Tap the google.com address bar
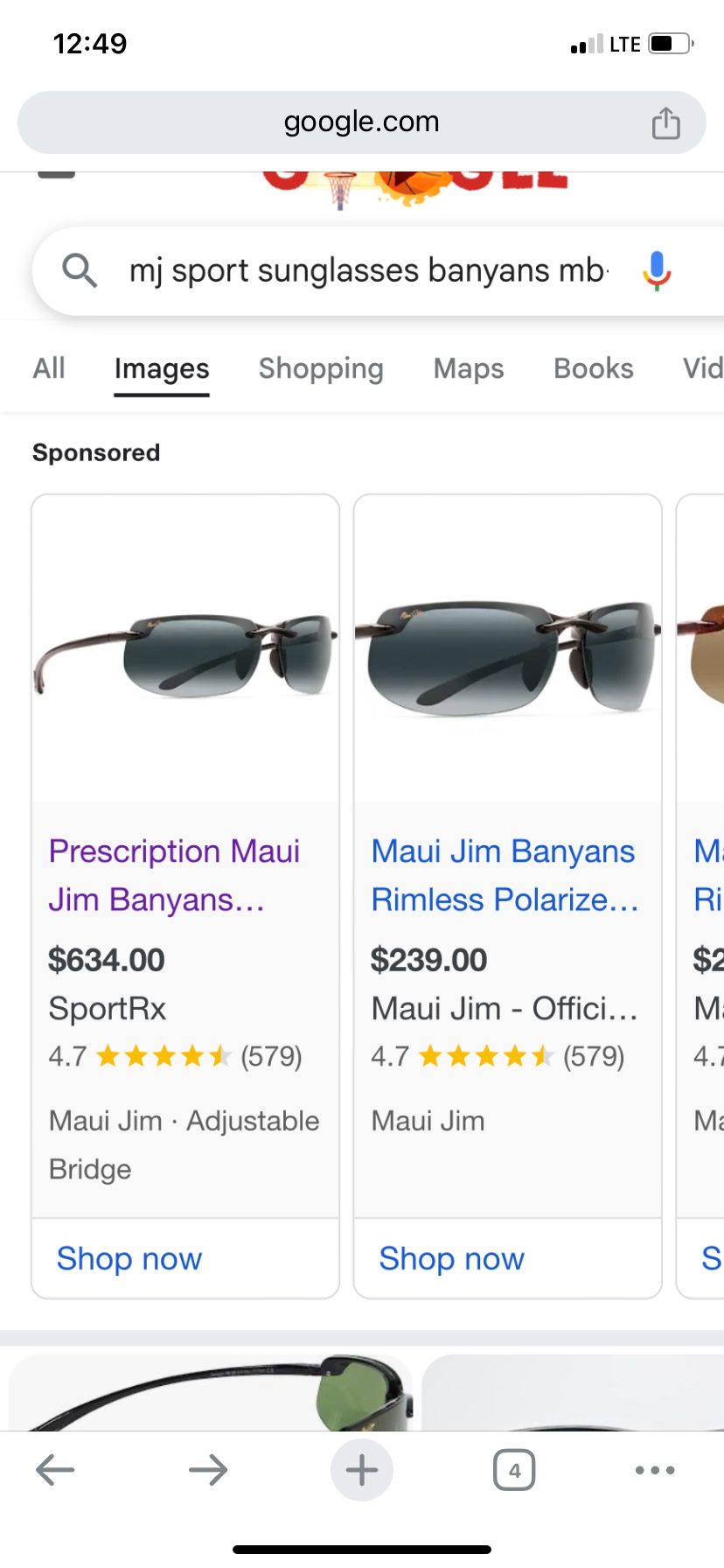 coord(361,122)
